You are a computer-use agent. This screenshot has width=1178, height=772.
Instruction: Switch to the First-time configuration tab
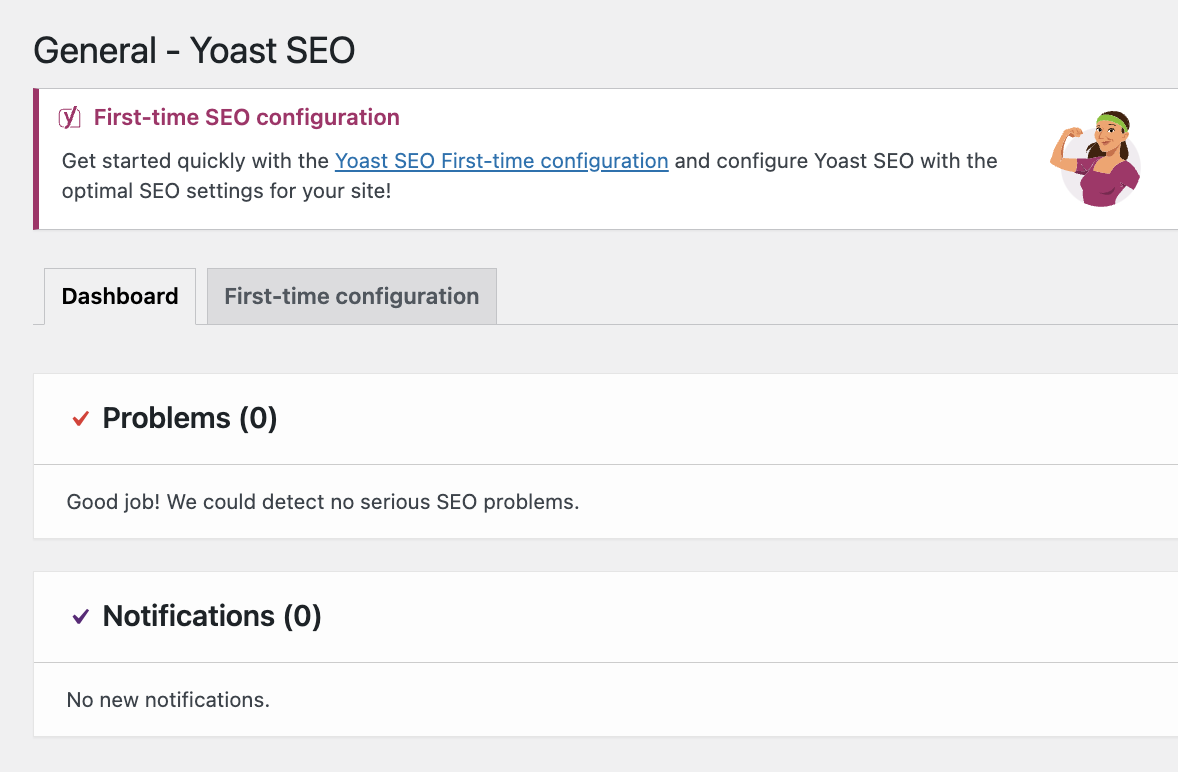click(351, 296)
